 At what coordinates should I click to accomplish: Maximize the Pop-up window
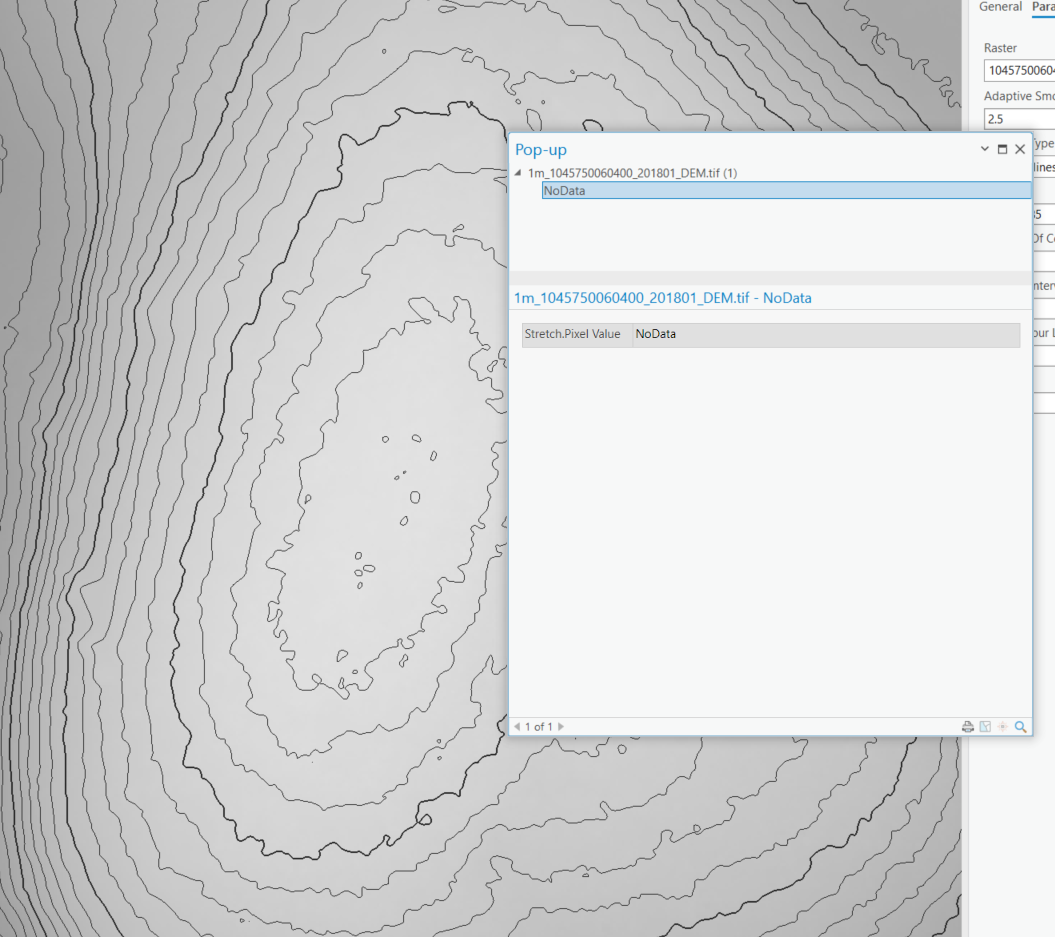(1002, 149)
